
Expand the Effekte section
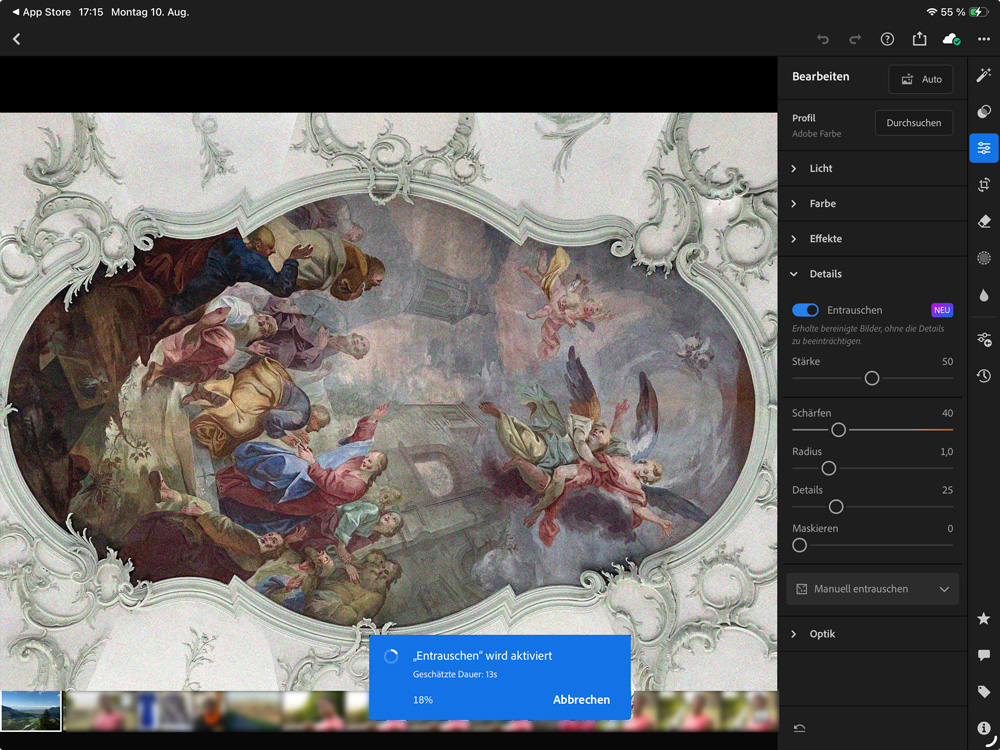872,239
